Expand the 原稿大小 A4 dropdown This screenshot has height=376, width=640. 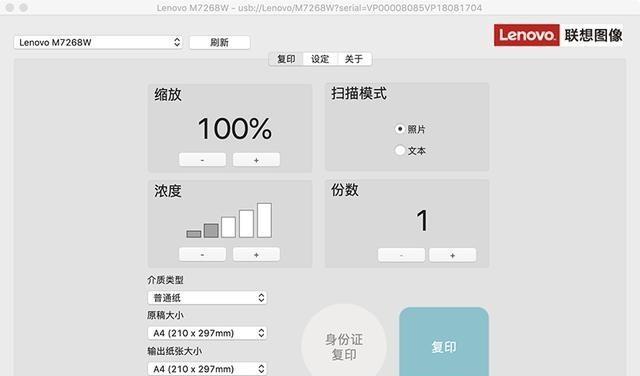pos(207,333)
